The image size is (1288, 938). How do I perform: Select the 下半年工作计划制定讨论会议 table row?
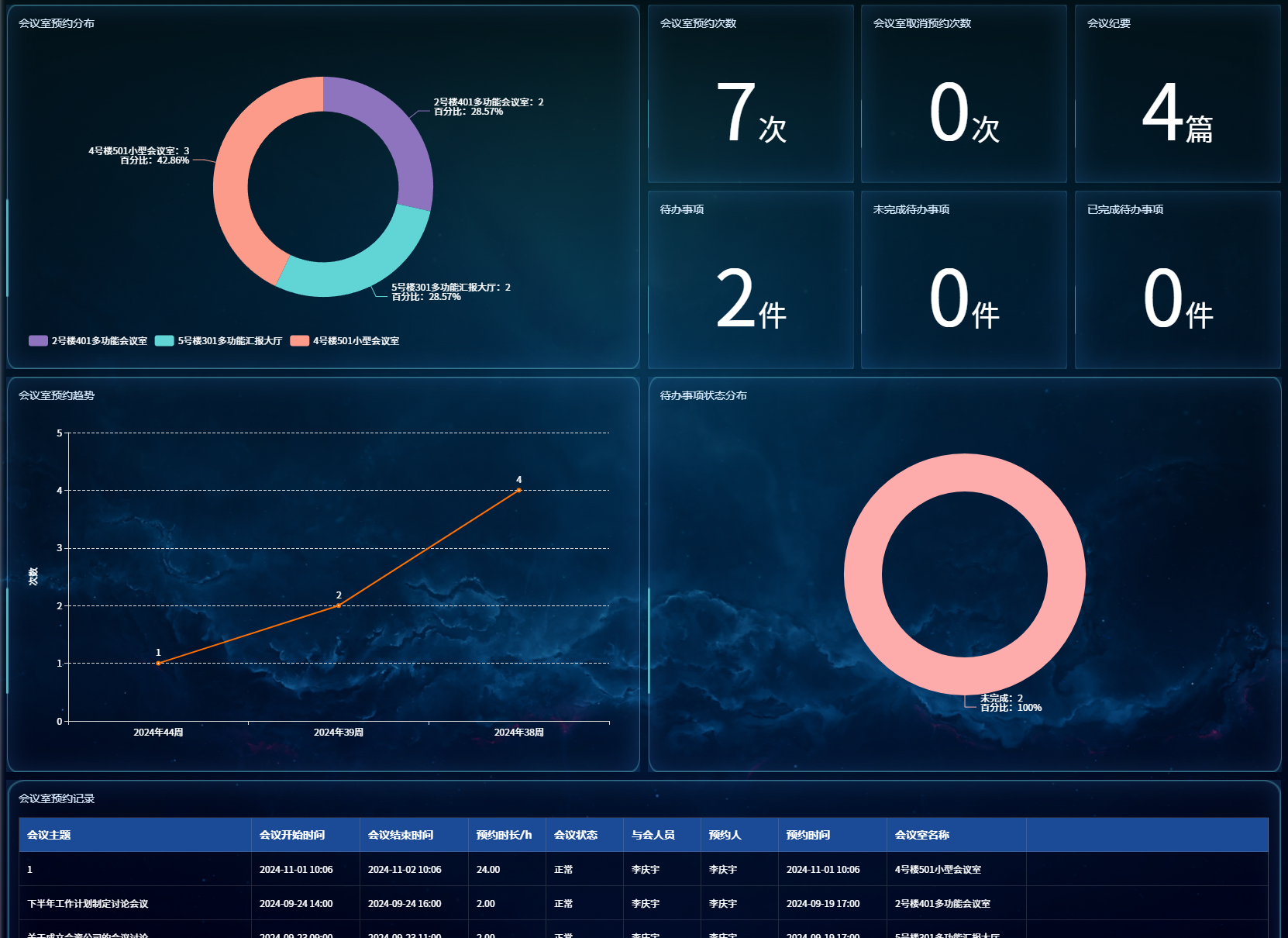(88, 904)
